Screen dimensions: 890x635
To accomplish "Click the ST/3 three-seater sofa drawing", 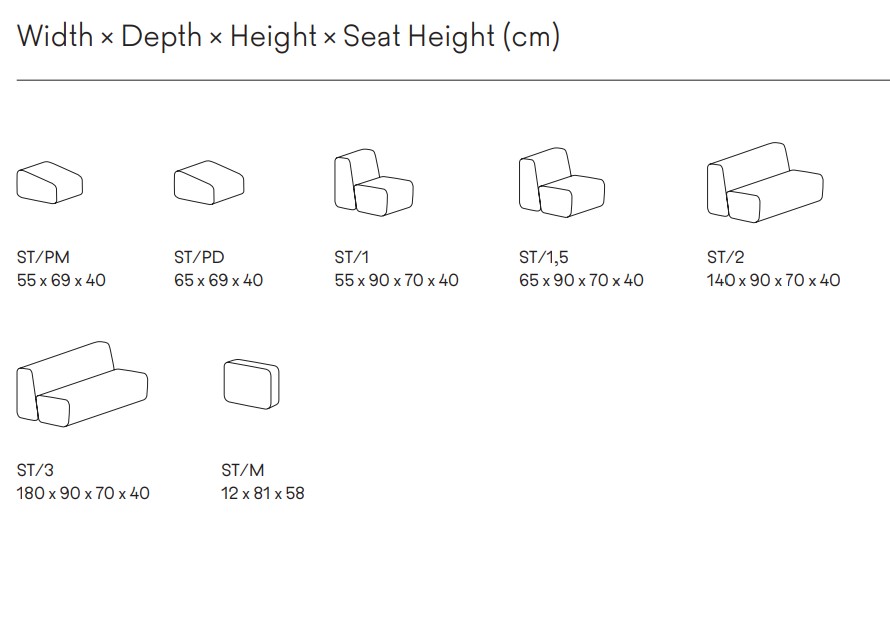I will pyautogui.click(x=82, y=384).
